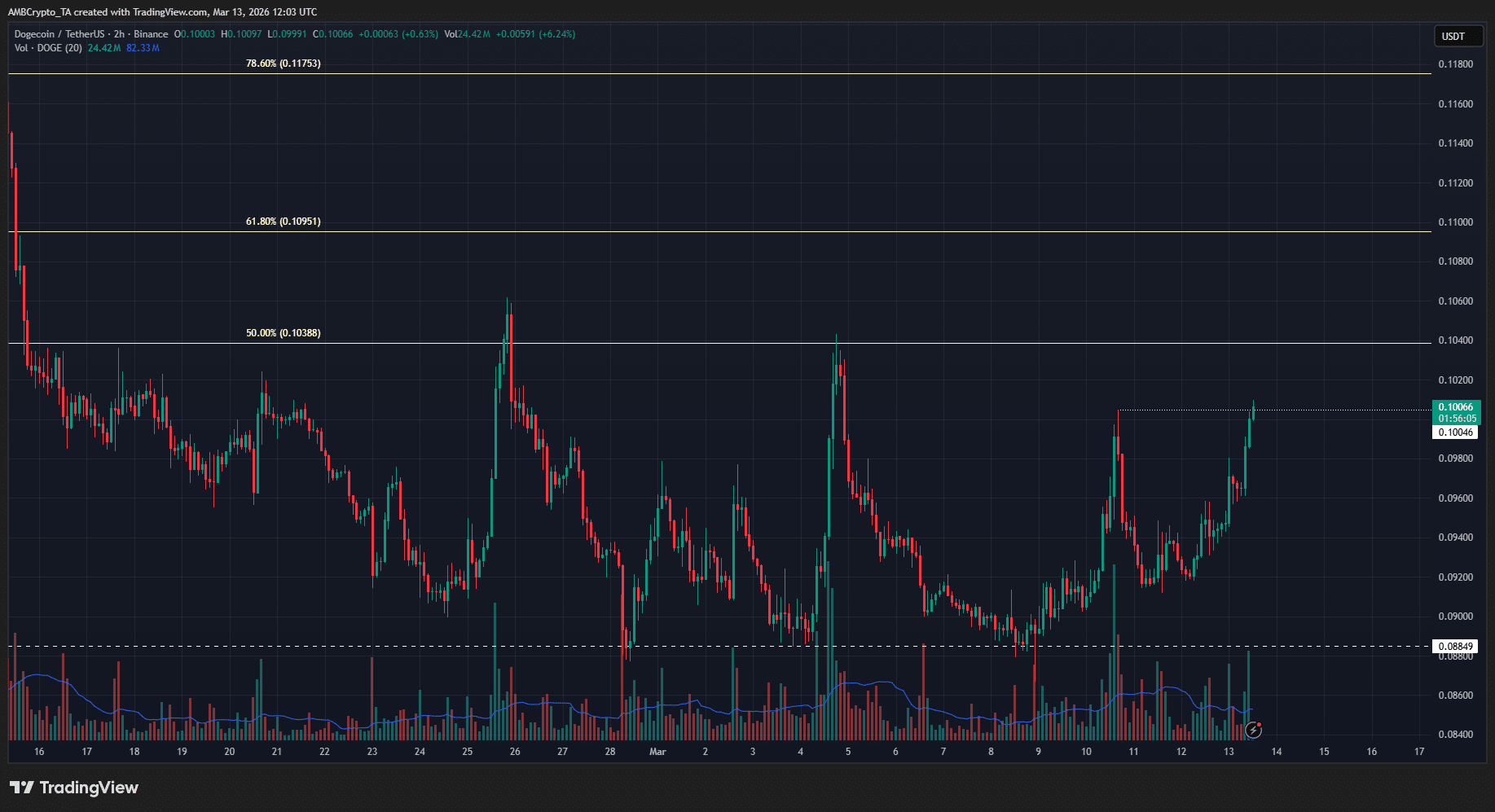Click the 78.60% Fibonacci level label
The width and height of the screenshot is (1495, 812).
[283, 63]
